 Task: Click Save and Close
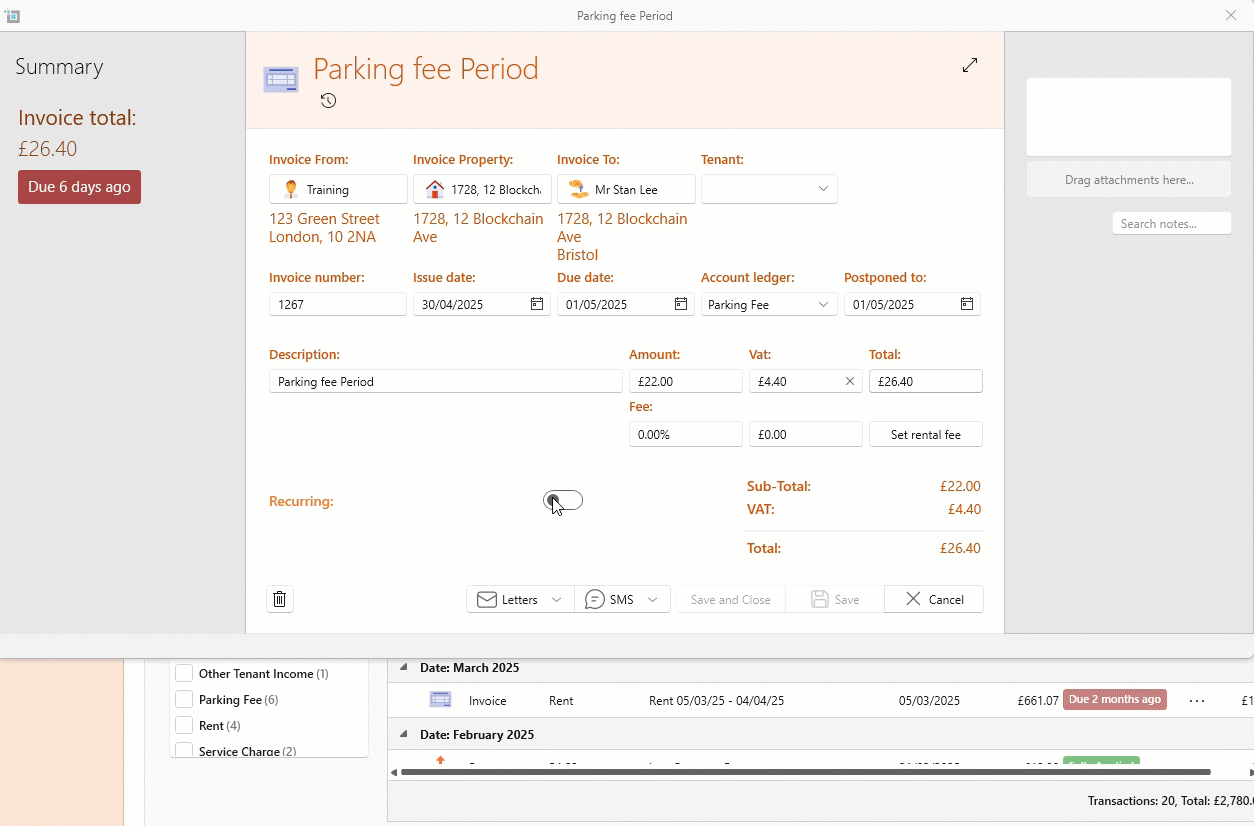point(731,599)
